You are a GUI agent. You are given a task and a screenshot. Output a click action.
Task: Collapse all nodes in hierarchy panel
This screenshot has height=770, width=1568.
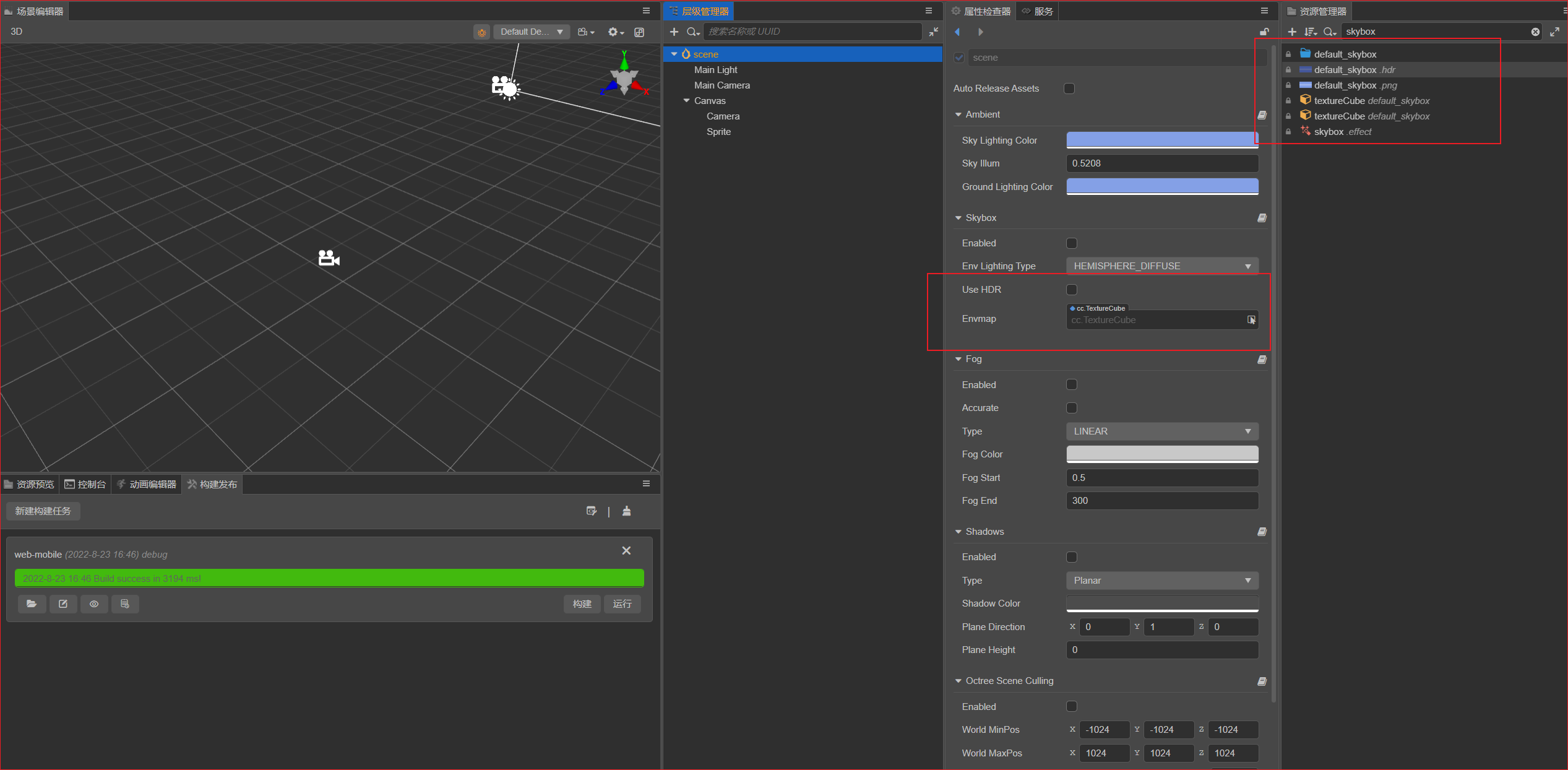(933, 32)
